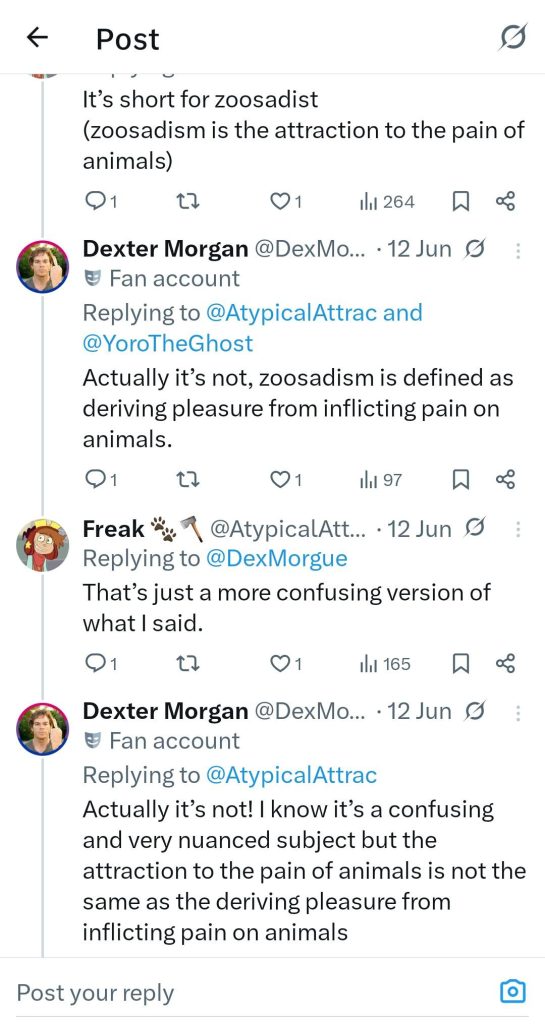
Task: Open the @DexMorgue mention link
Action: pos(276,559)
